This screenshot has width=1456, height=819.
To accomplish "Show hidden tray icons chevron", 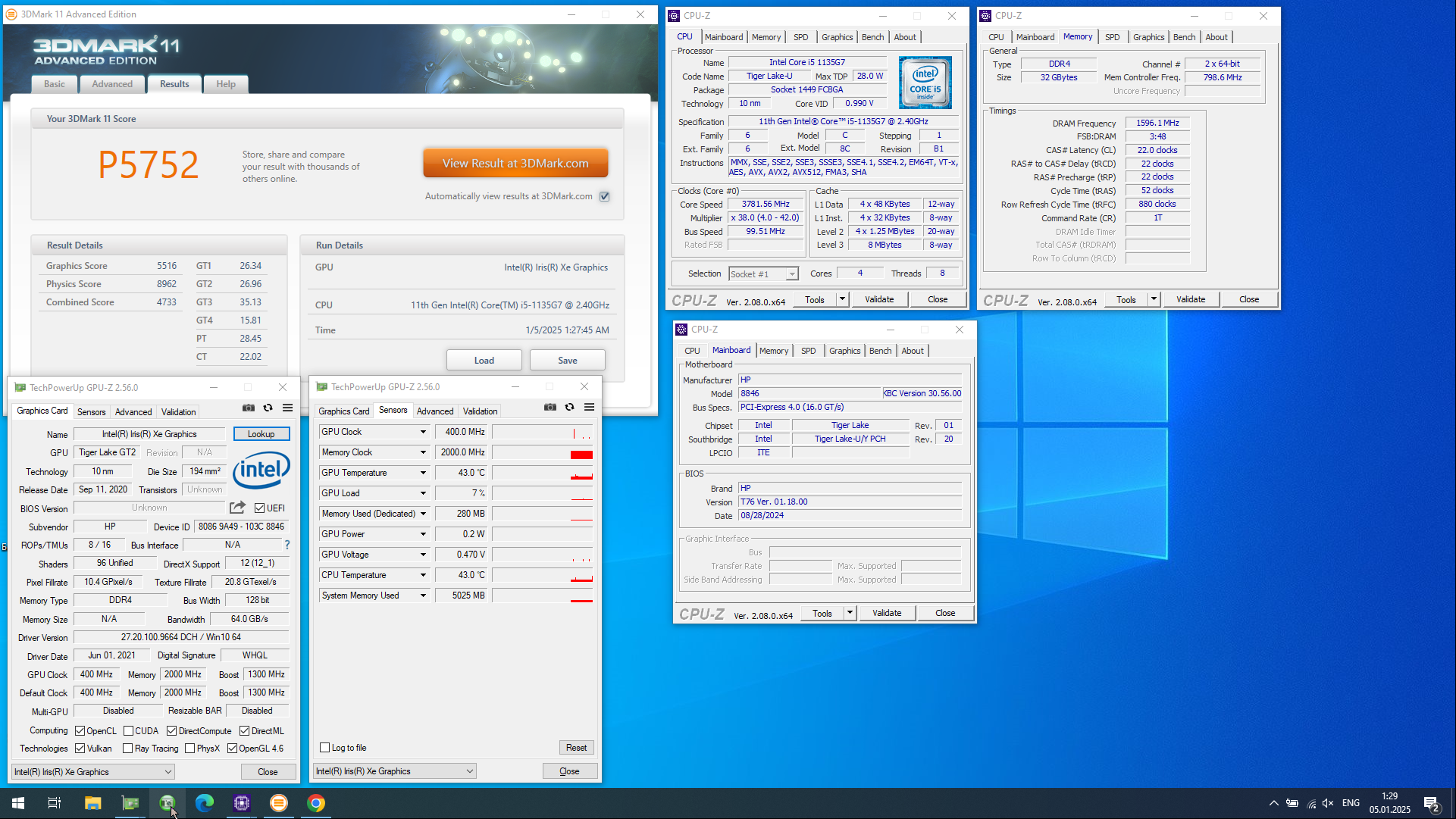I will (x=1273, y=803).
